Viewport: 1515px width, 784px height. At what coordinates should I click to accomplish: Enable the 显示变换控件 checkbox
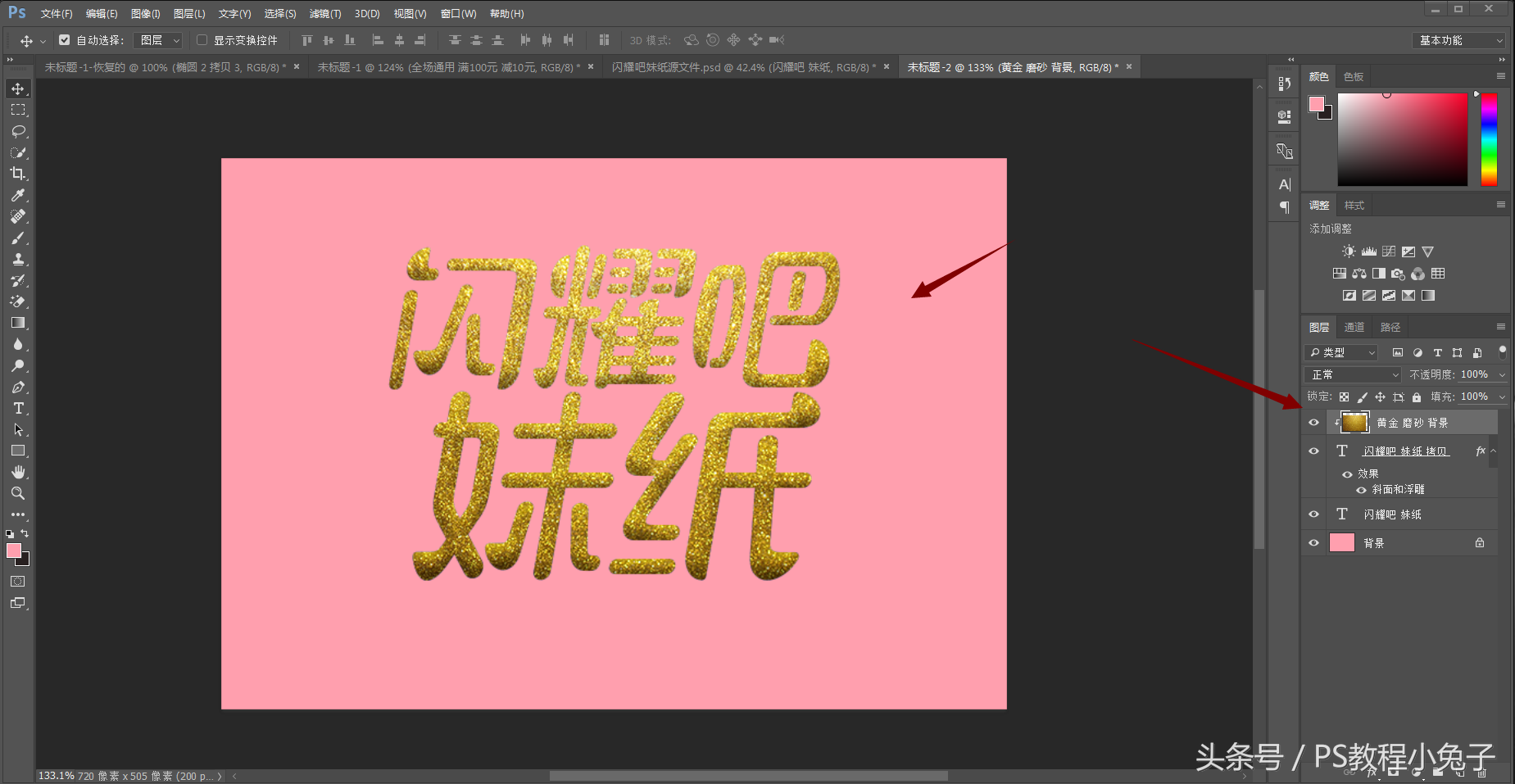click(202, 39)
